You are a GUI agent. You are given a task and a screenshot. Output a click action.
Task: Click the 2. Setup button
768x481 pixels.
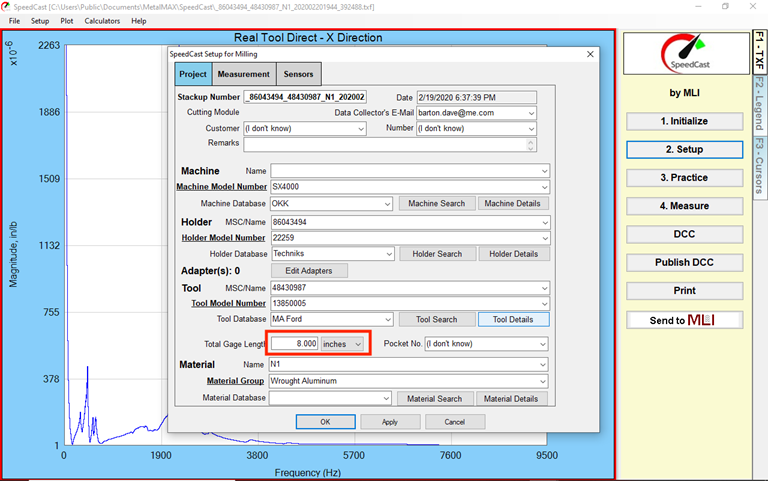[684, 149]
